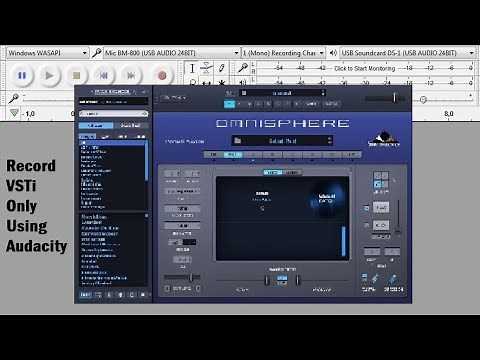Adjust horizontal slider at the bottom of the left controls
480x360 pixels.
point(182,277)
